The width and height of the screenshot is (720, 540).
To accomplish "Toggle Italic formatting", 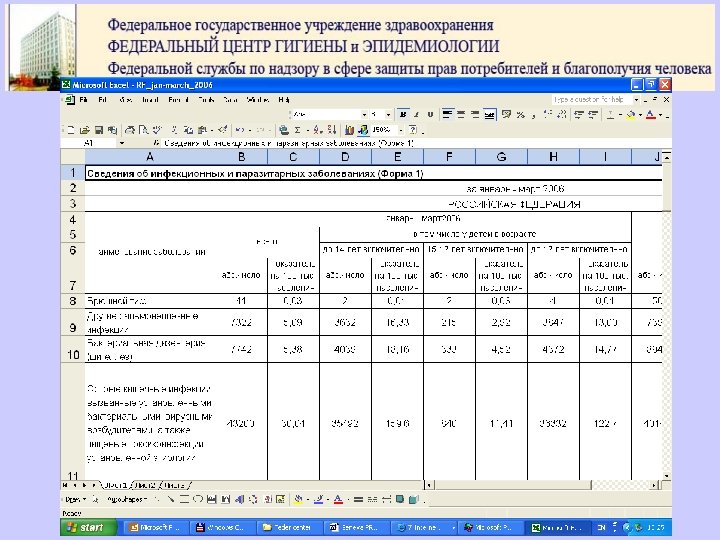I will point(416,114).
